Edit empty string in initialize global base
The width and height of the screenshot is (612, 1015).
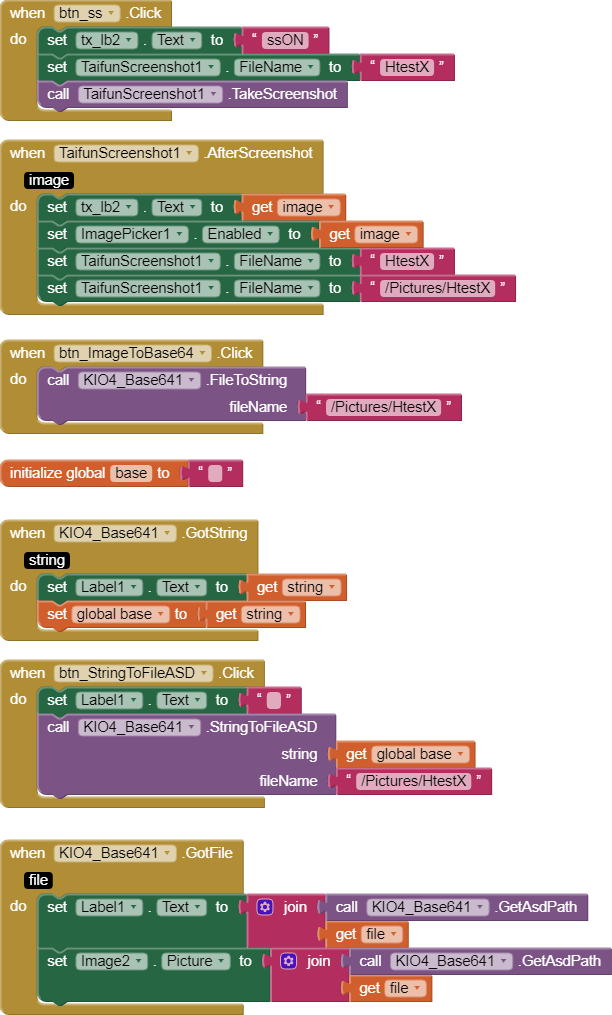pos(215,474)
